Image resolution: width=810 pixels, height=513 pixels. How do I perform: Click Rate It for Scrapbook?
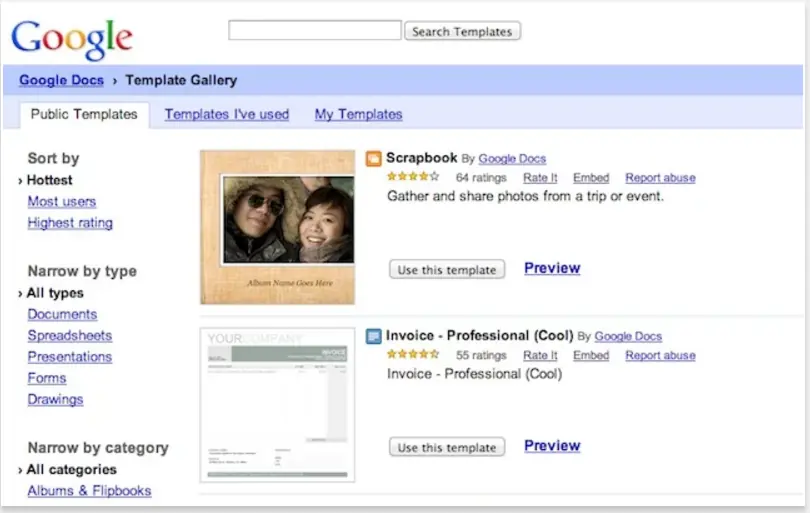[540, 178]
